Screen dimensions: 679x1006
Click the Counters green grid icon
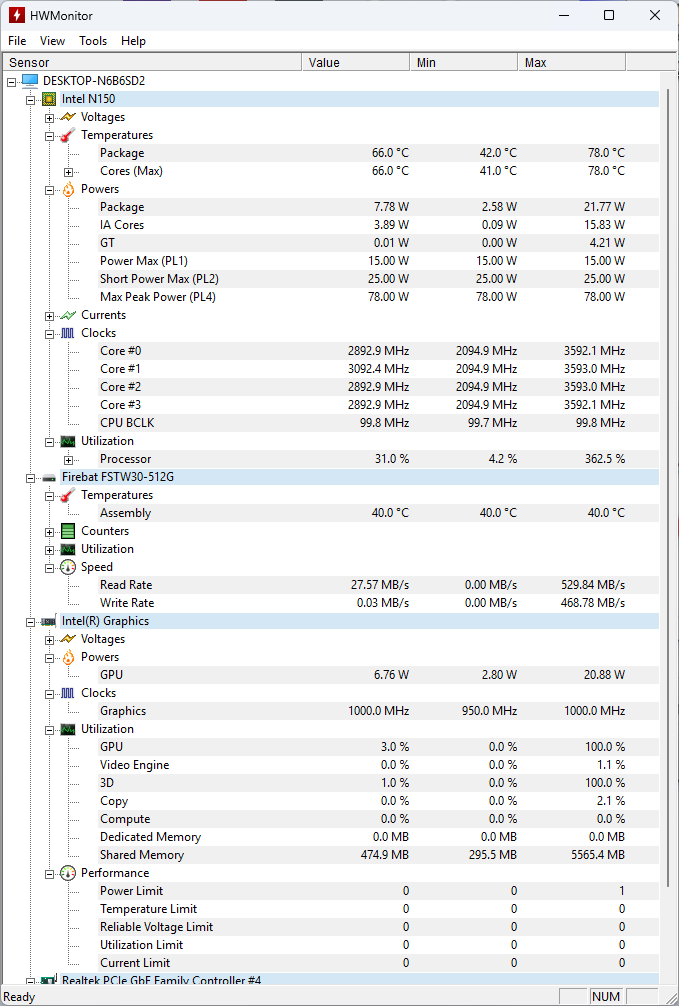tap(68, 531)
